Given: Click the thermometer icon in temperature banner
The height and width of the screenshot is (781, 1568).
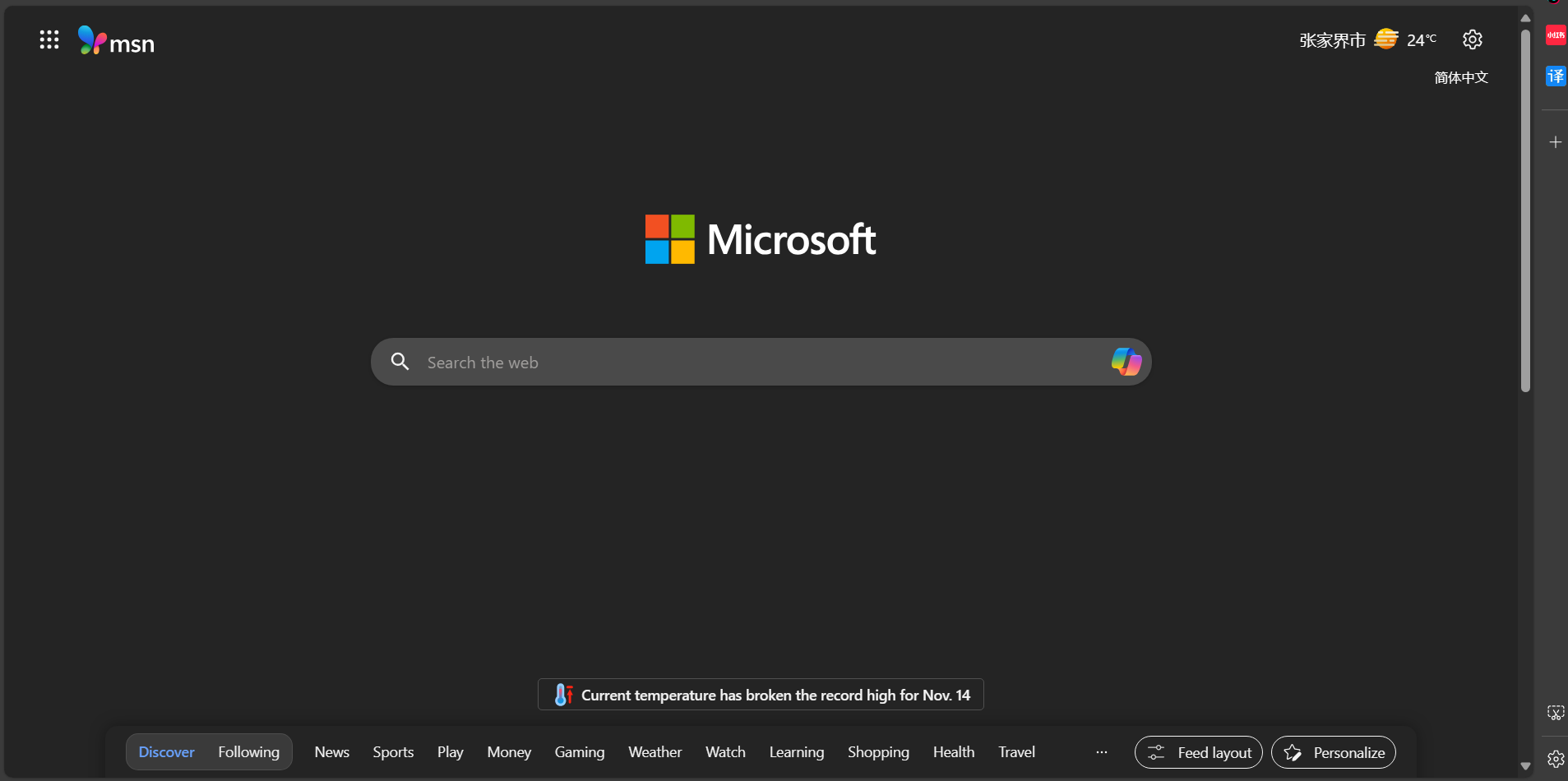Looking at the screenshot, I should pos(563,695).
